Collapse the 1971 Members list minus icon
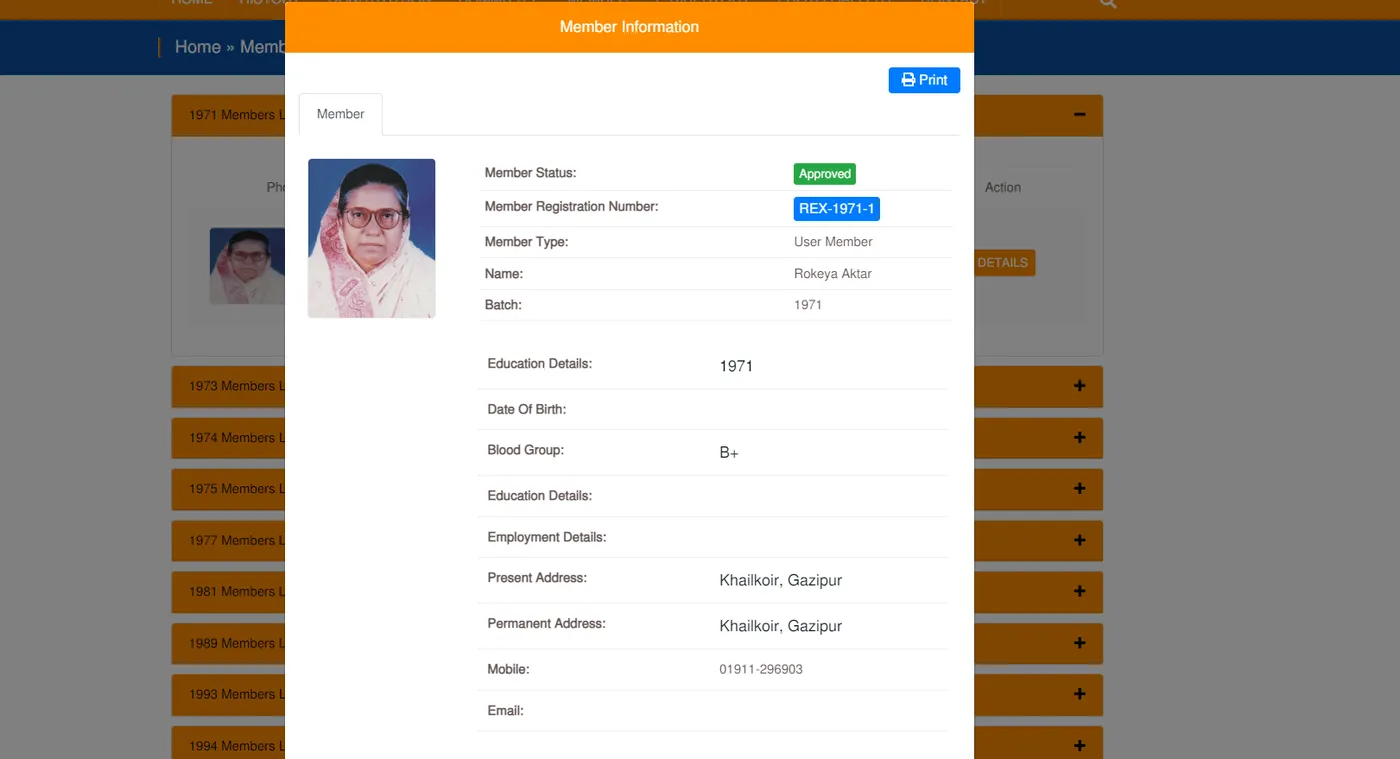 point(1079,115)
